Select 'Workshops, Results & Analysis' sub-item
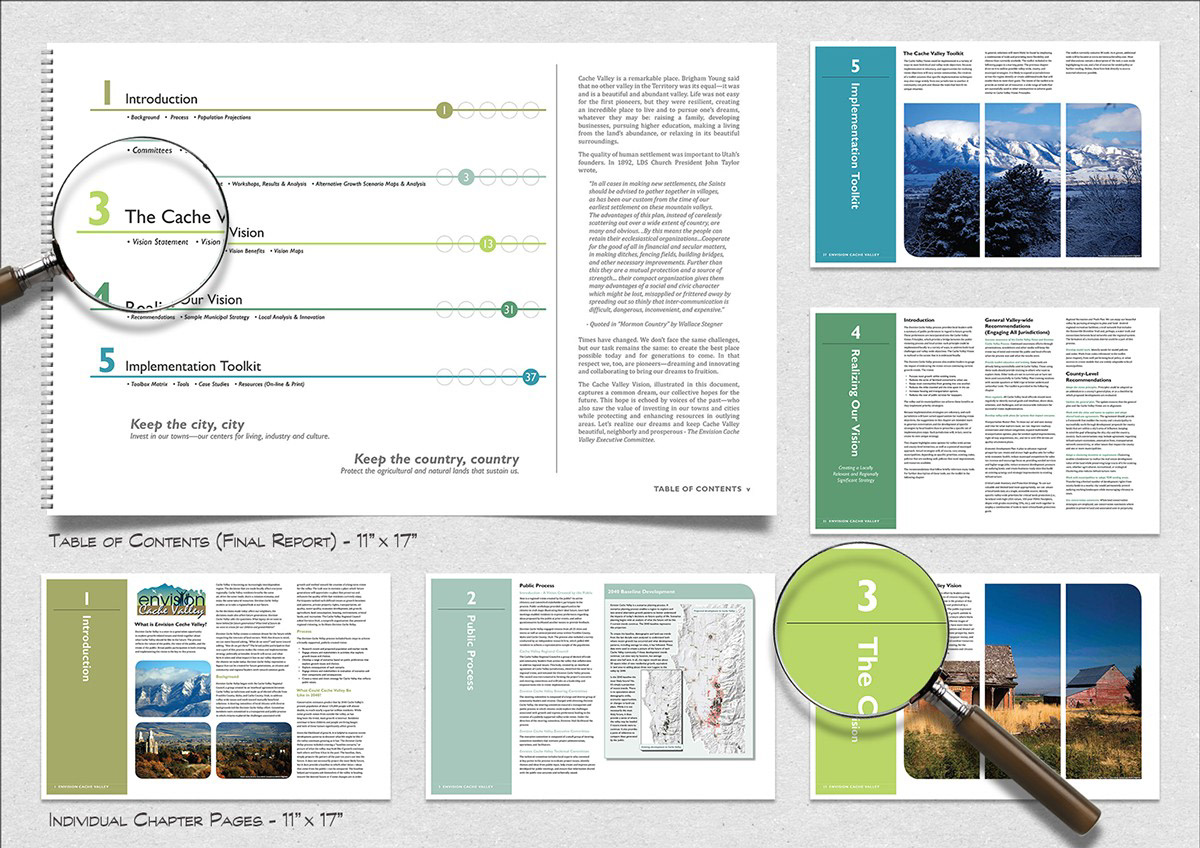This screenshot has height=848, width=1200. [267, 185]
